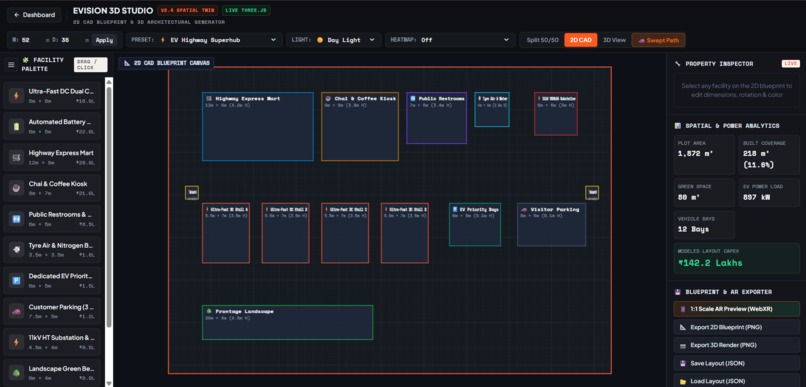Click the hamburger menu icon beside Facility Palette

pyautogui.click(x=11, y=65)
